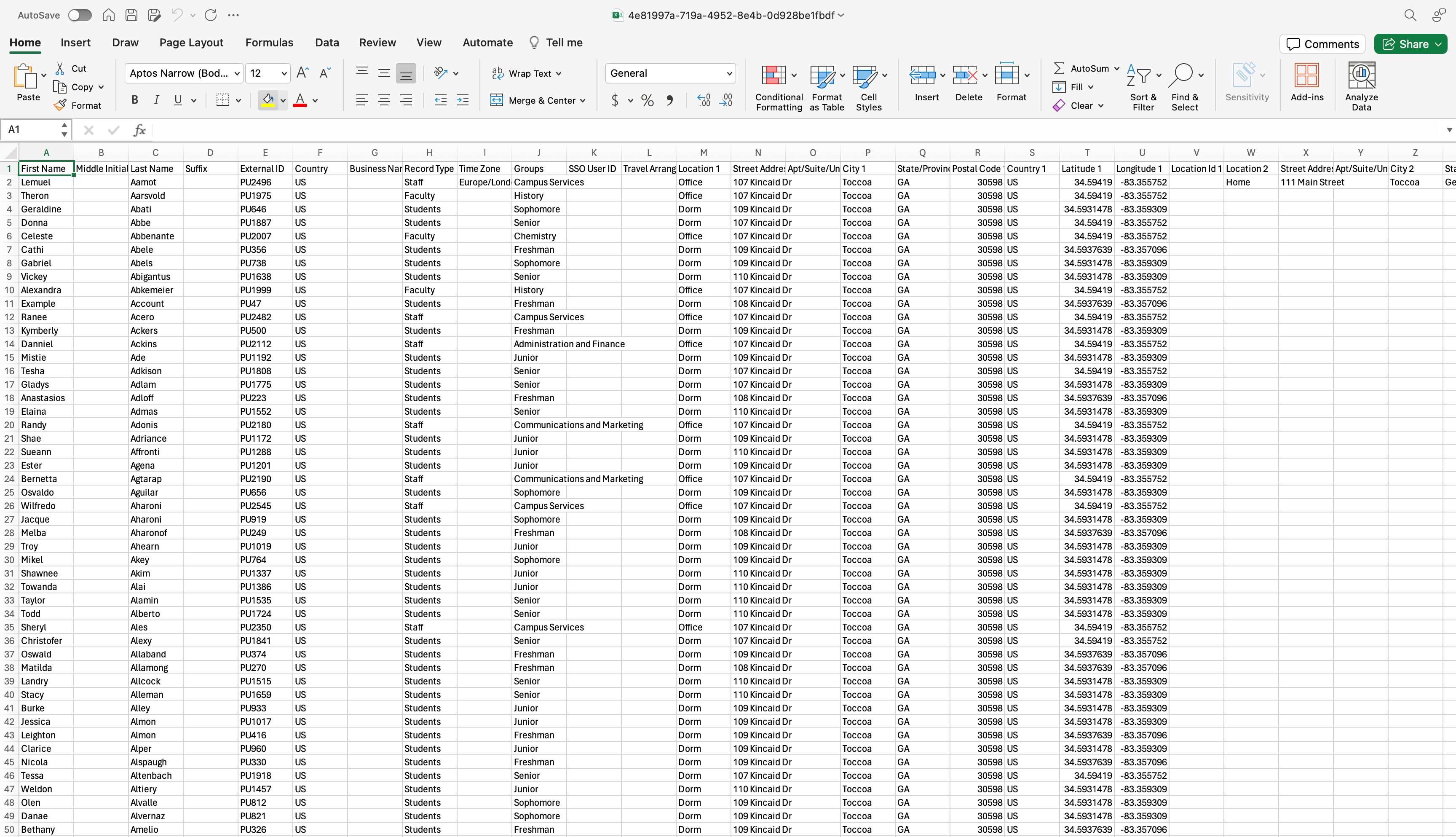Apply Comma style format
1456x837 pixels.
(x=670, y=101)
